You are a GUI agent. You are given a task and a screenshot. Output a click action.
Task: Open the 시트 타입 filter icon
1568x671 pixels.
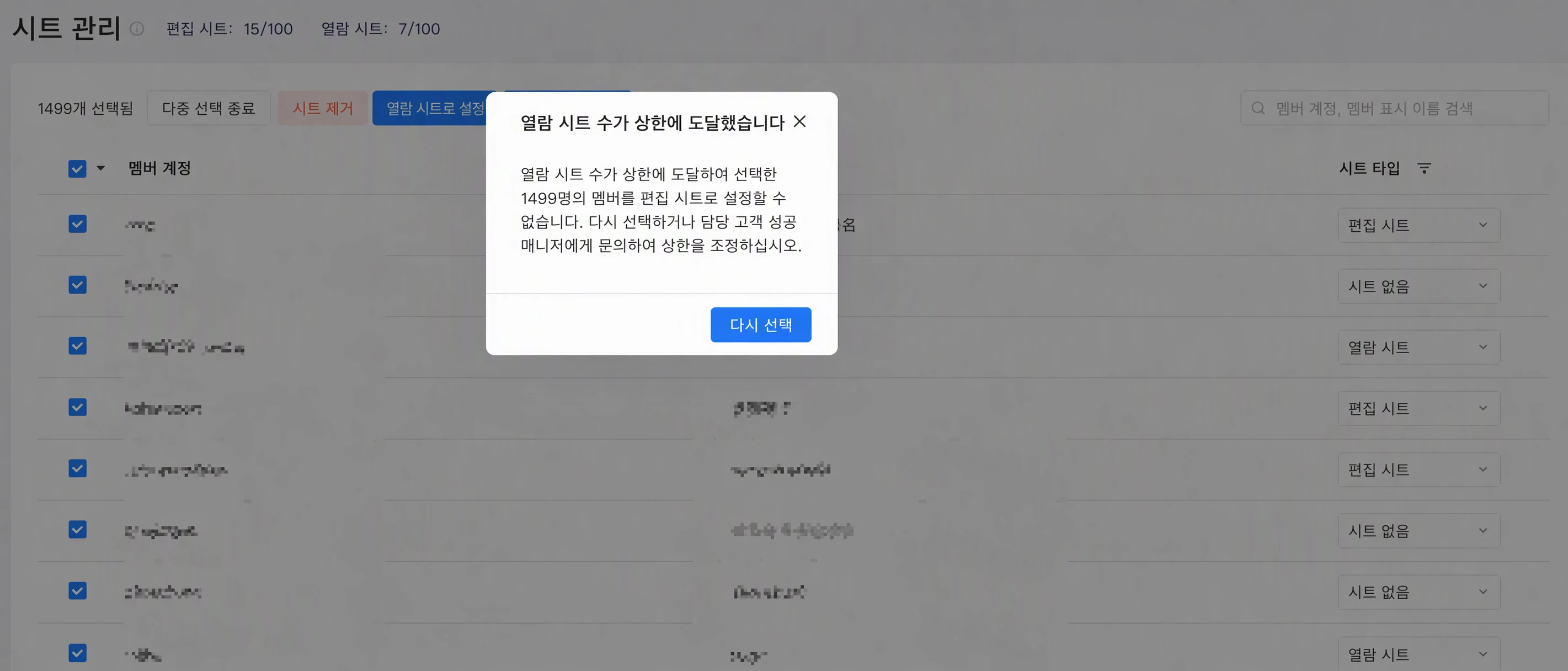pos(1424,168)
